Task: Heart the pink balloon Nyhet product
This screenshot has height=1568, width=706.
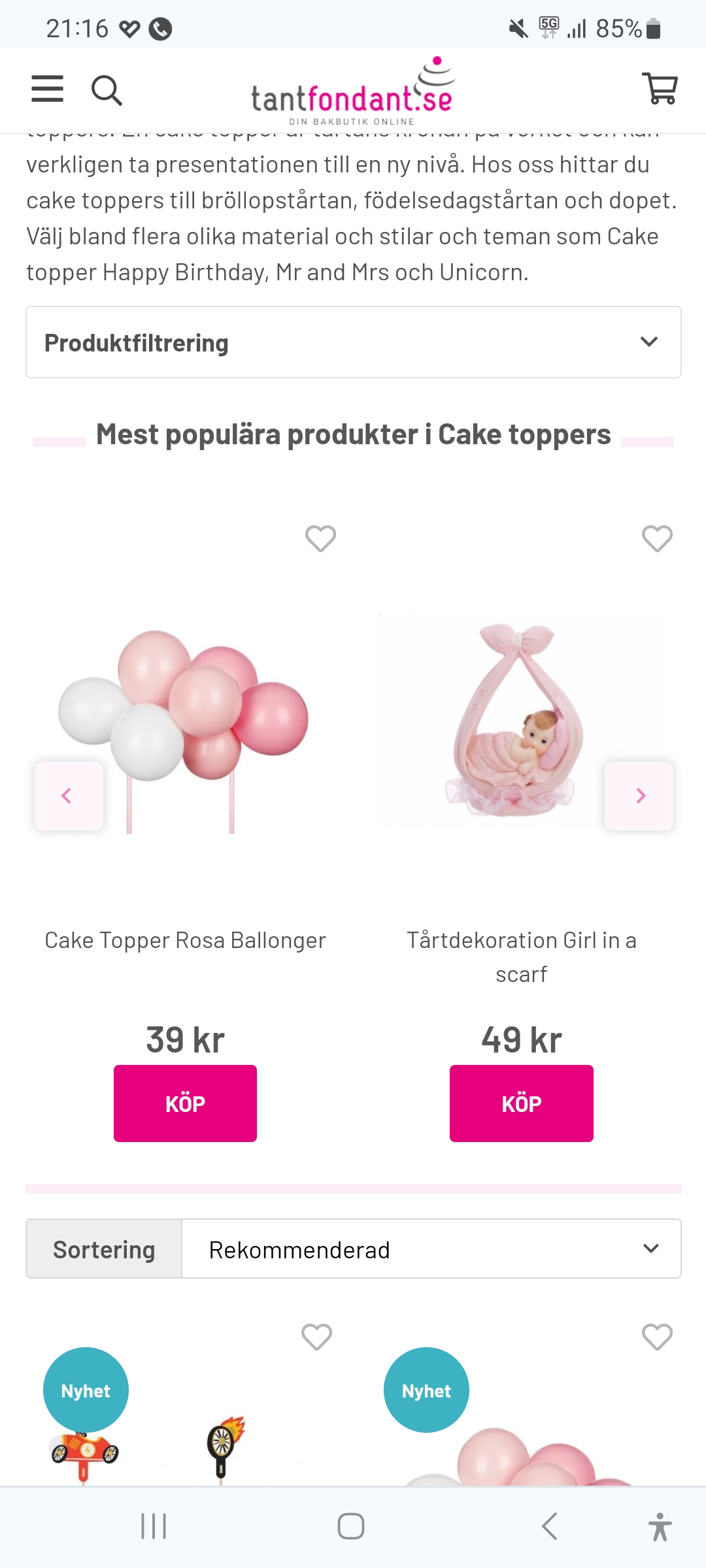Action: pyautogui.click(x=657, y=1337)
